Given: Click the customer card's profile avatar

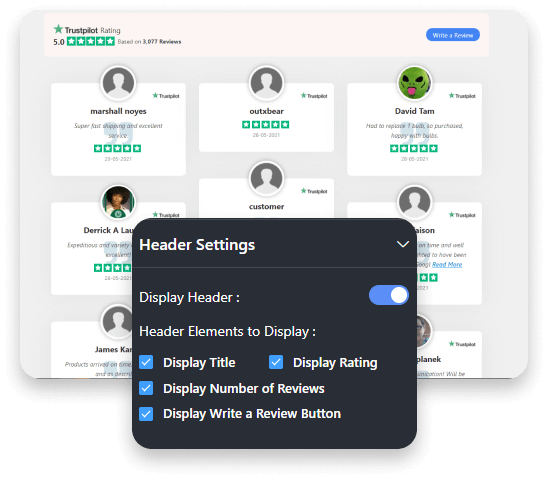Looking at the screenshot, I should pyautogui.click(x=266, y=178).
